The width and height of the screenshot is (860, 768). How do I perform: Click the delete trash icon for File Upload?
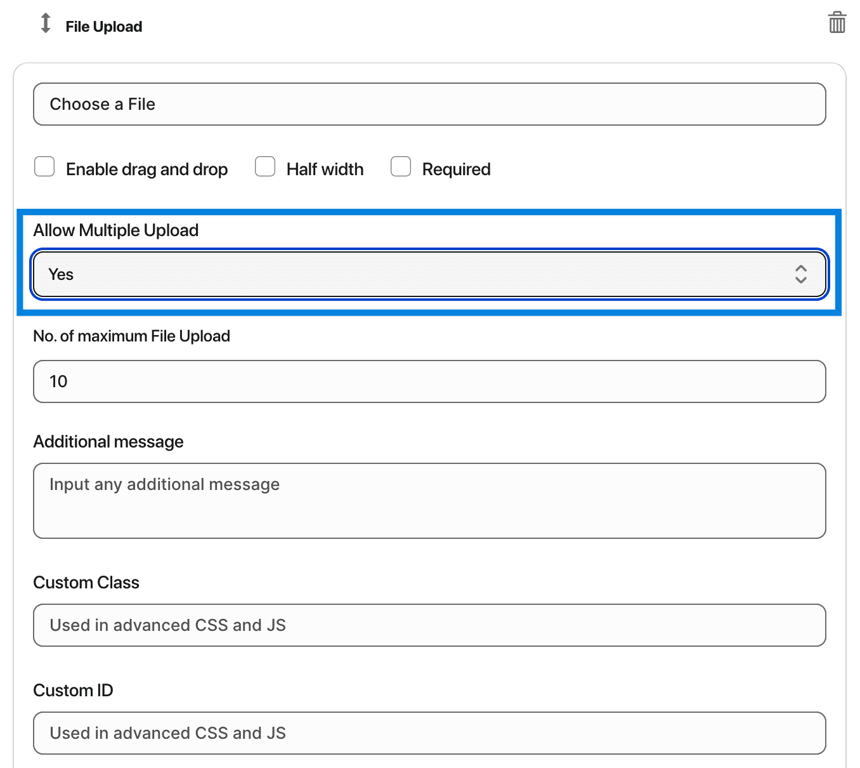[x=837, y=22]
